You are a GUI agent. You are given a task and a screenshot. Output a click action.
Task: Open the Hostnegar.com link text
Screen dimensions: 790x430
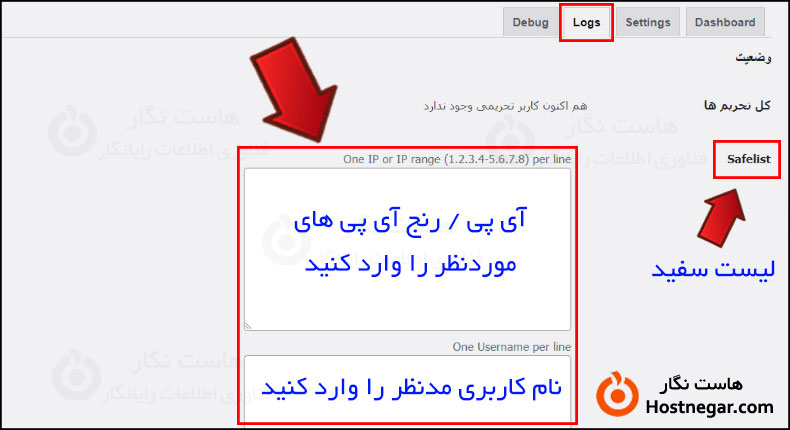[x=709, y=407]
